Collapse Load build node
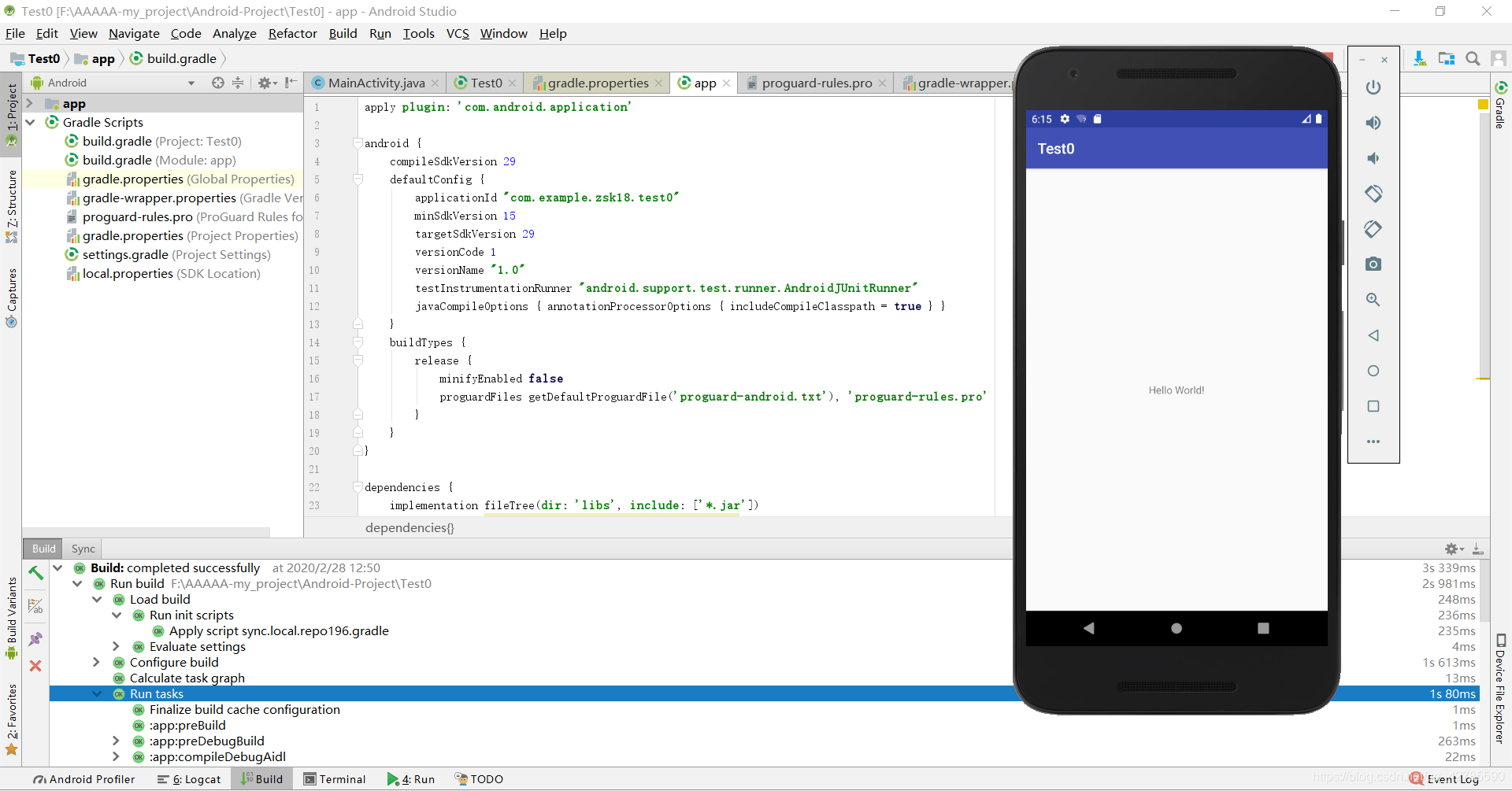 point(97,599)
